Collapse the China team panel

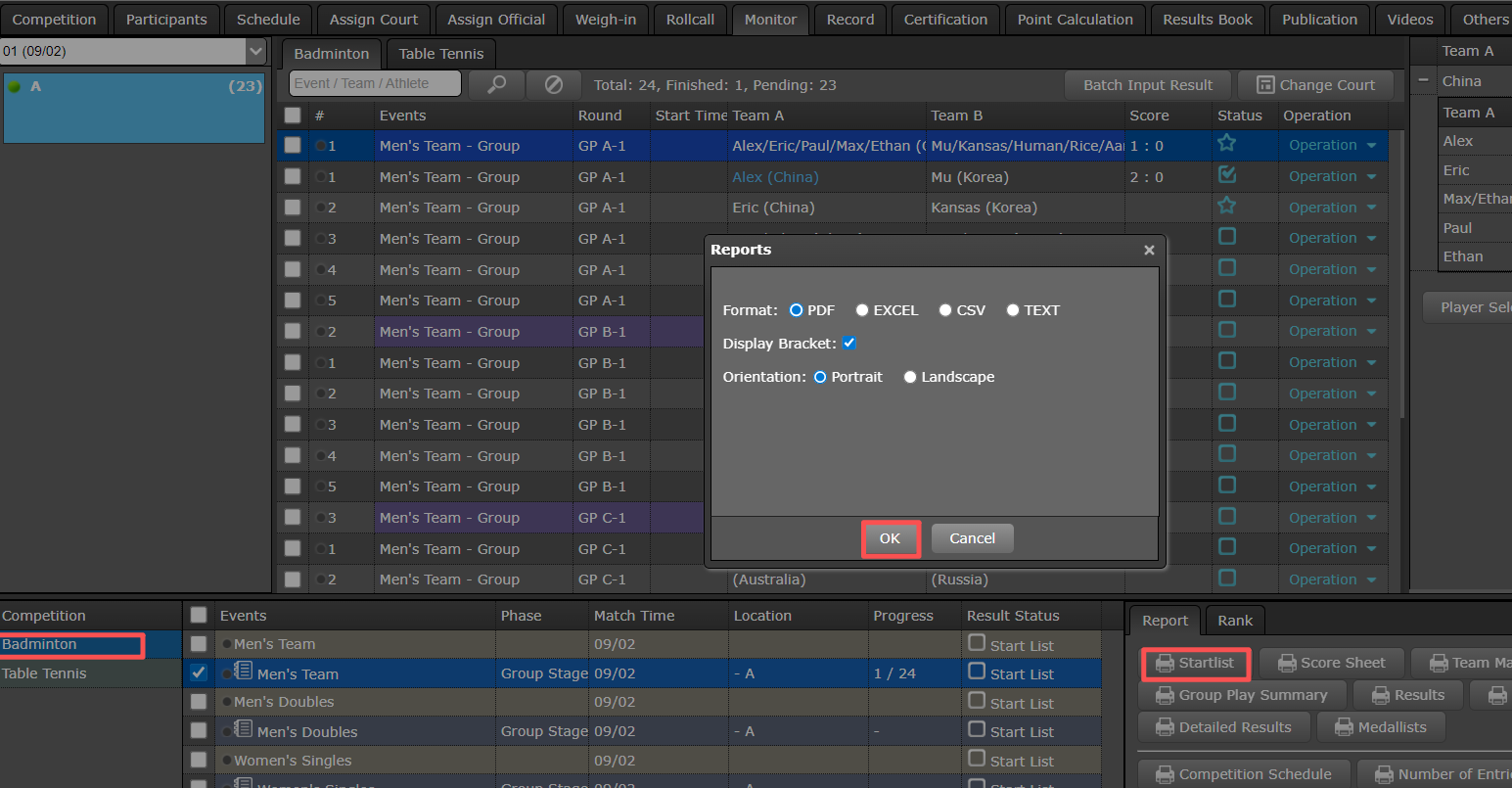(1423, 81)
